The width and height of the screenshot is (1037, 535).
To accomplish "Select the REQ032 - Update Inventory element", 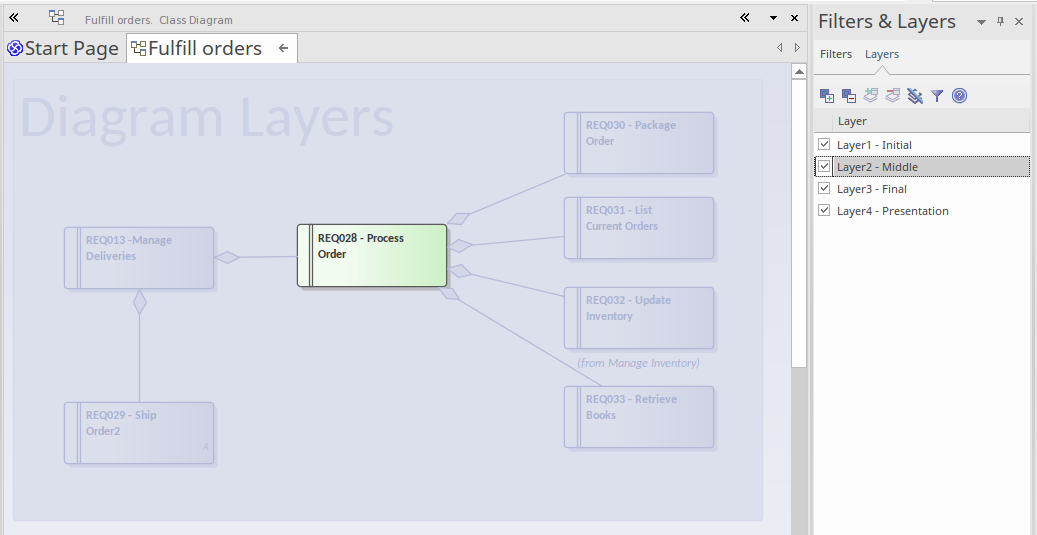I will (x=639, y=317).
